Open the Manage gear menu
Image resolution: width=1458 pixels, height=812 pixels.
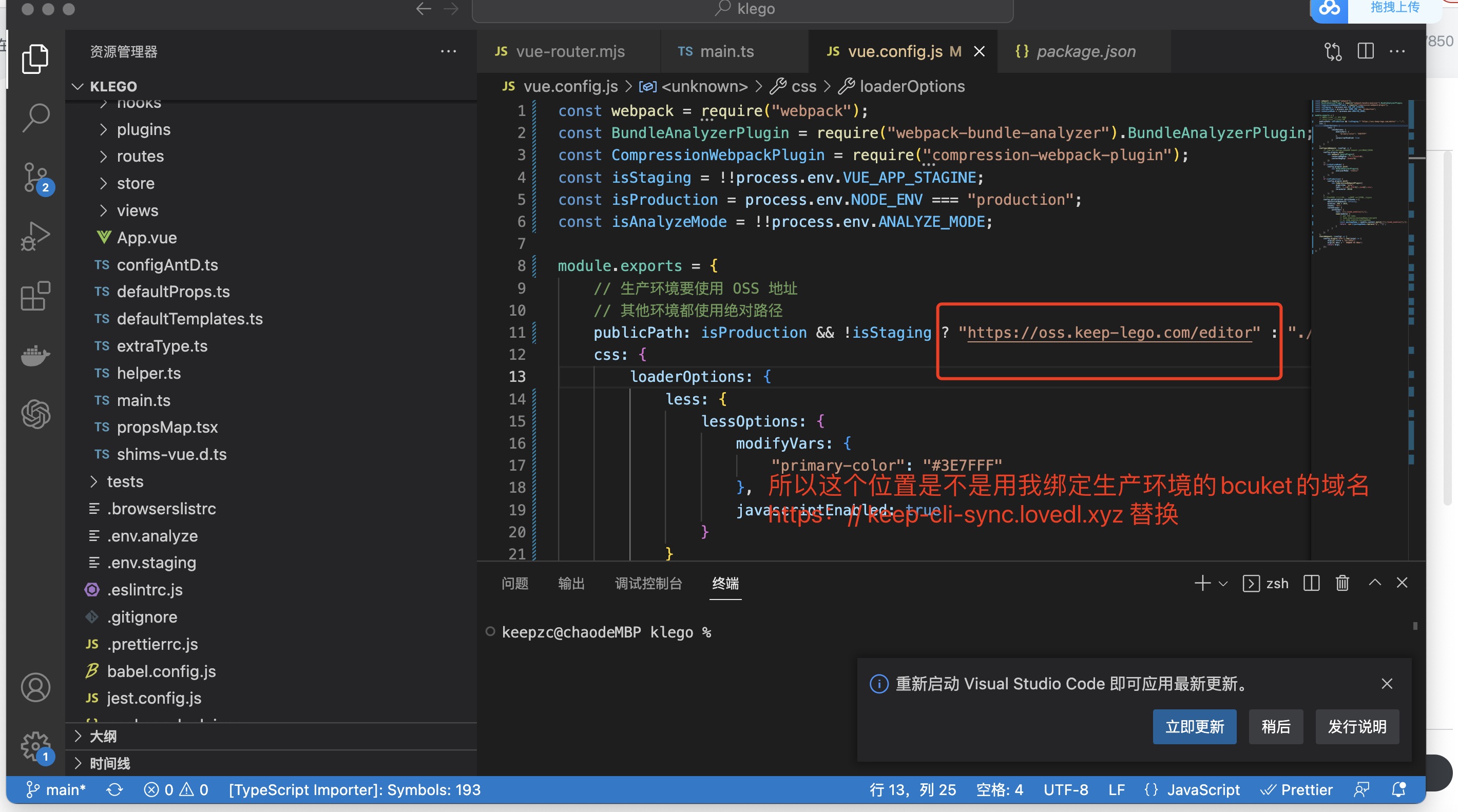click(36, 747)
